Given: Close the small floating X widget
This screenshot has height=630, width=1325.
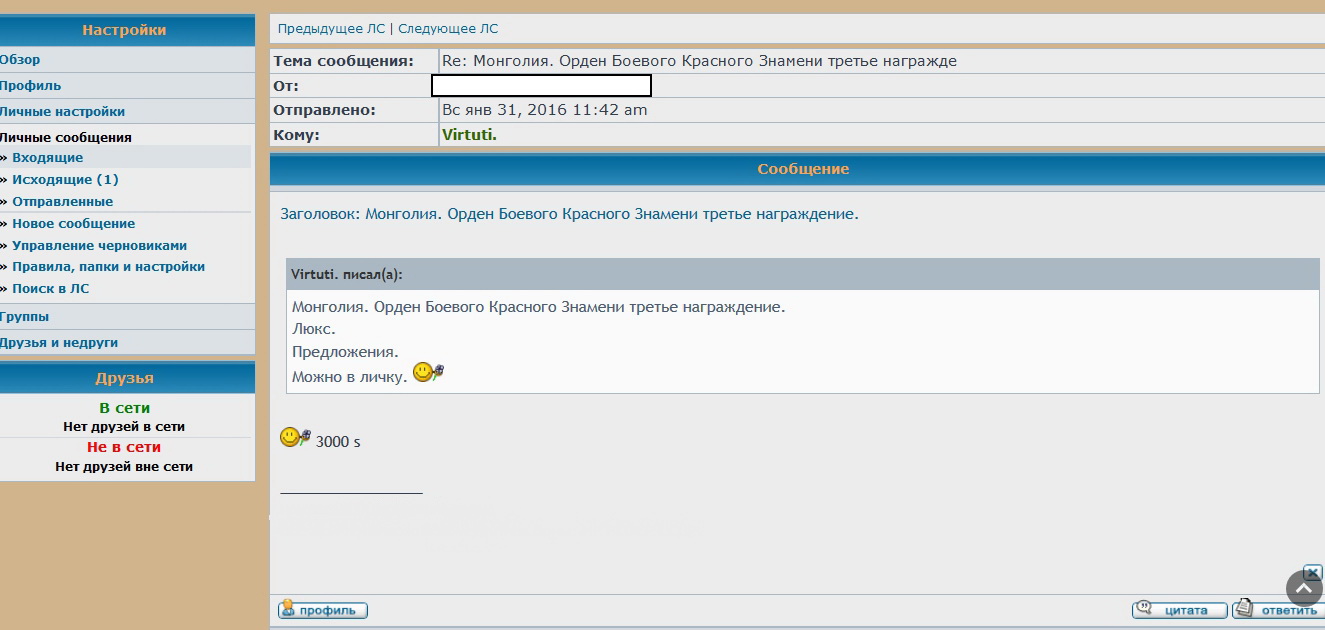Looking at the screenshot, I should (1313, 573).
